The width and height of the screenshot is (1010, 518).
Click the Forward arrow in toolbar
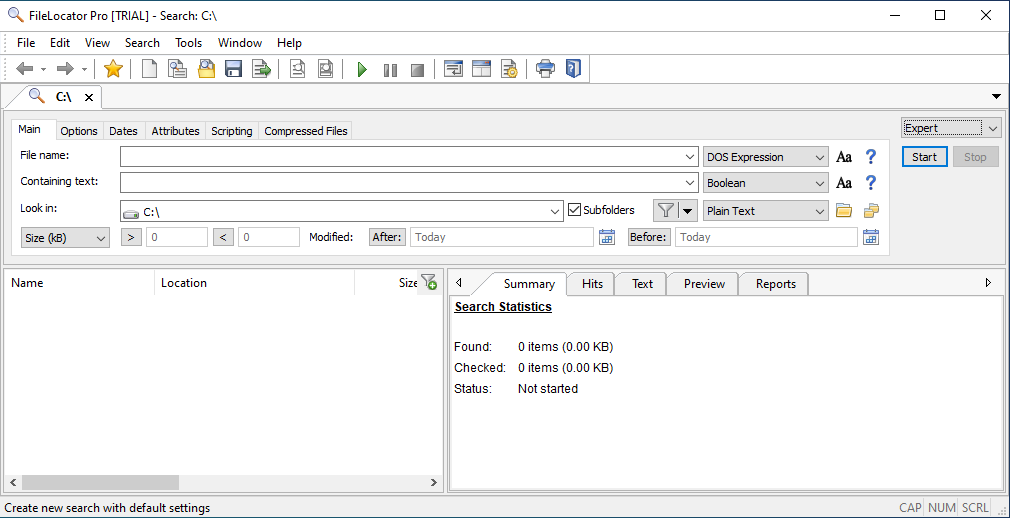pyautogui.click(x=65, y=69)
